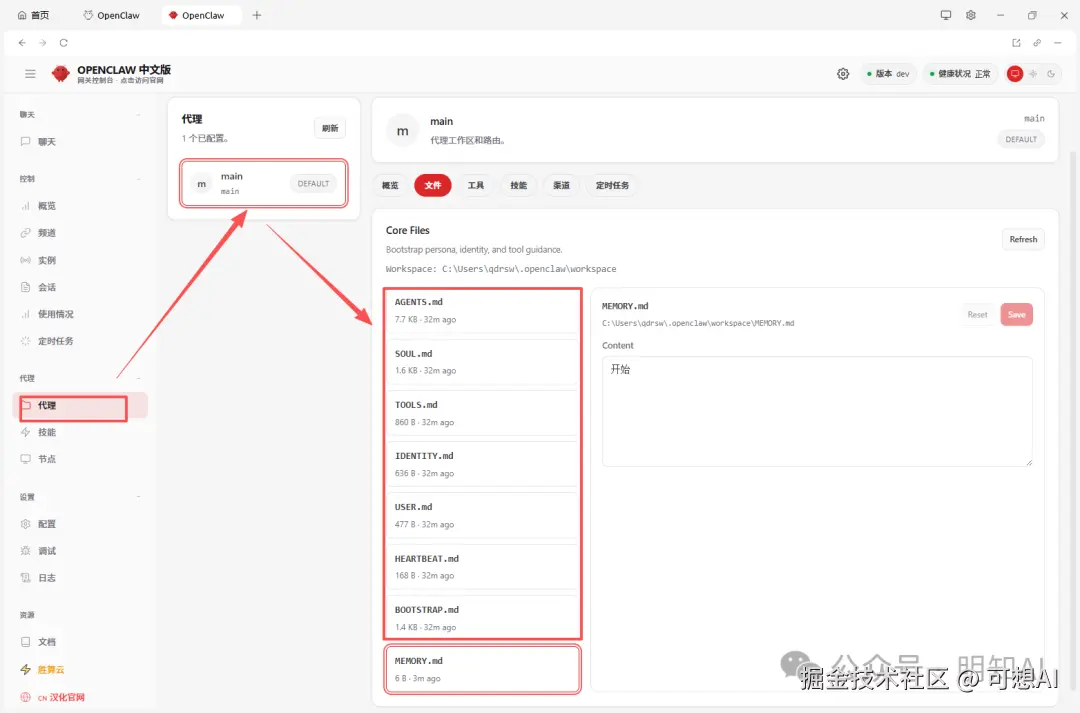Switch to 文件 agent tab
1080x713 pixels.
(433, 185)
